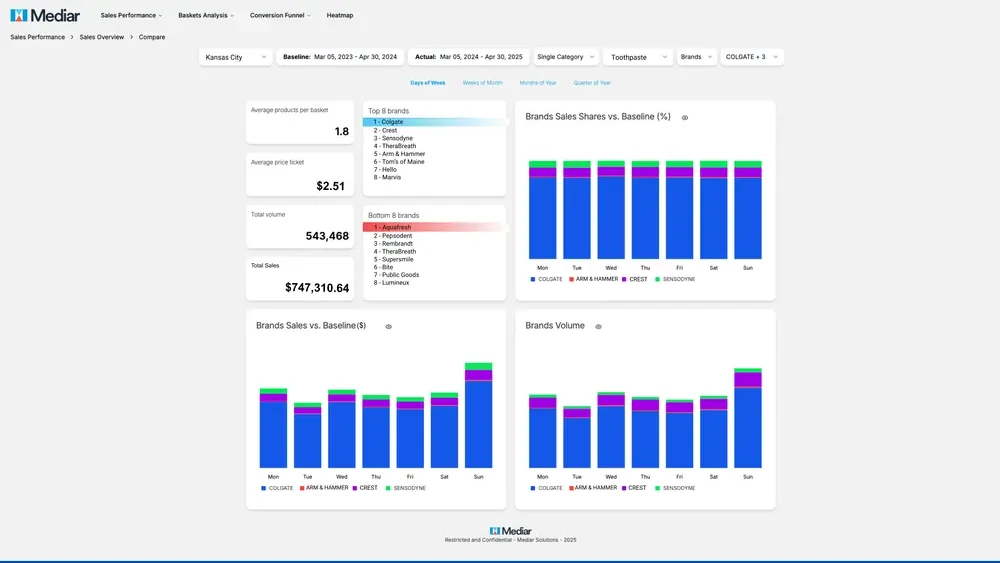The width and height of the screenshot is (1000, 563).
Task: Click COLGATE legend in Brands Sales vs. Baseline chart
Action: pos(277,488)
